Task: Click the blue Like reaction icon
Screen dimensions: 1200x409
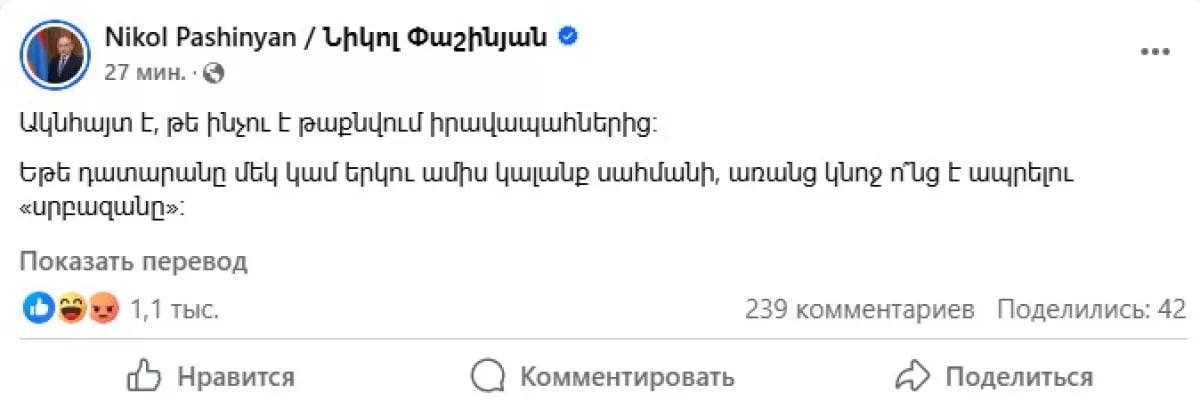Action: [39, 310]
